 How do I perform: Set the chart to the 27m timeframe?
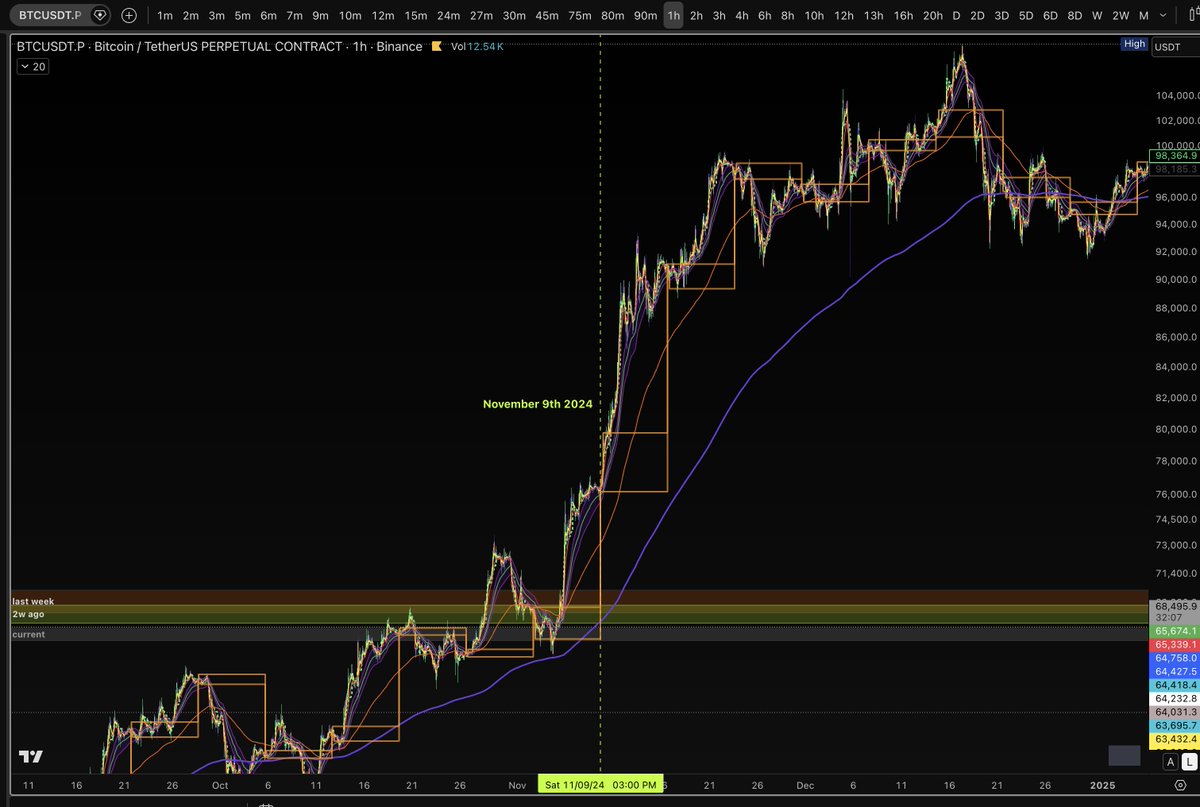[x=481, y=16]
